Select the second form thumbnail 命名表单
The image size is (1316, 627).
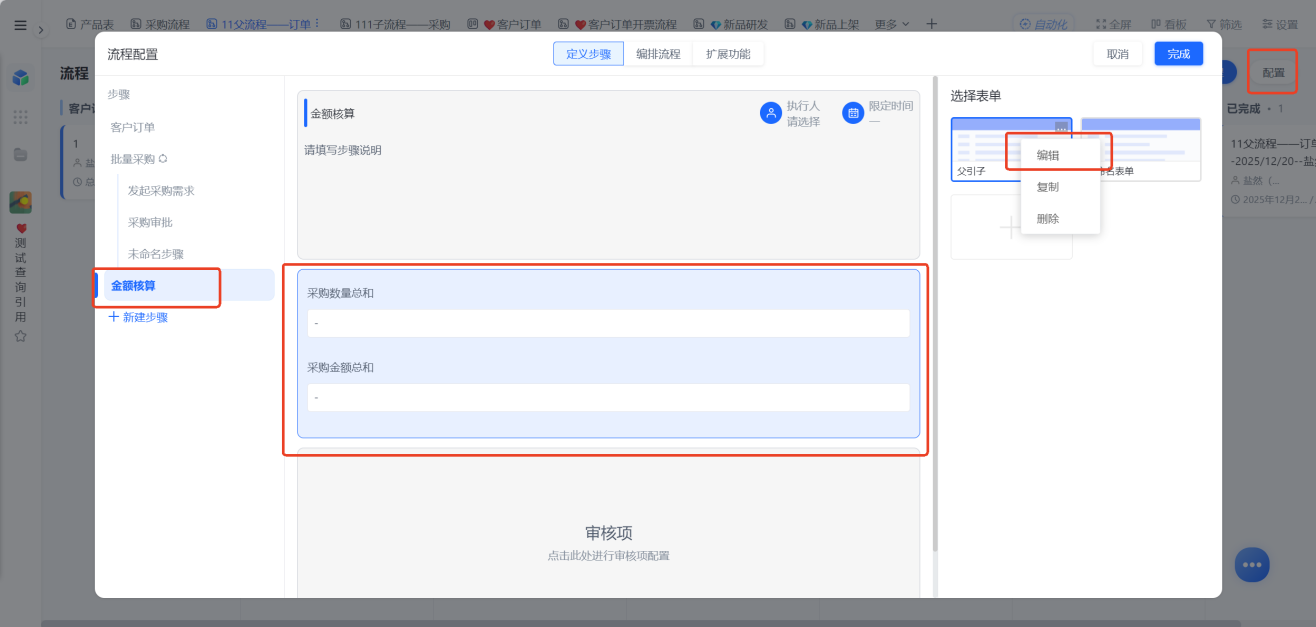coord(1141,149)
